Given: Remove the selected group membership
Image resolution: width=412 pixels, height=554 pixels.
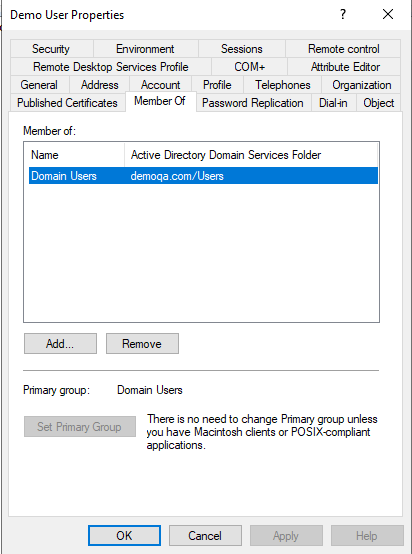Looking at the screenshot, I should (x=142, y=343).
